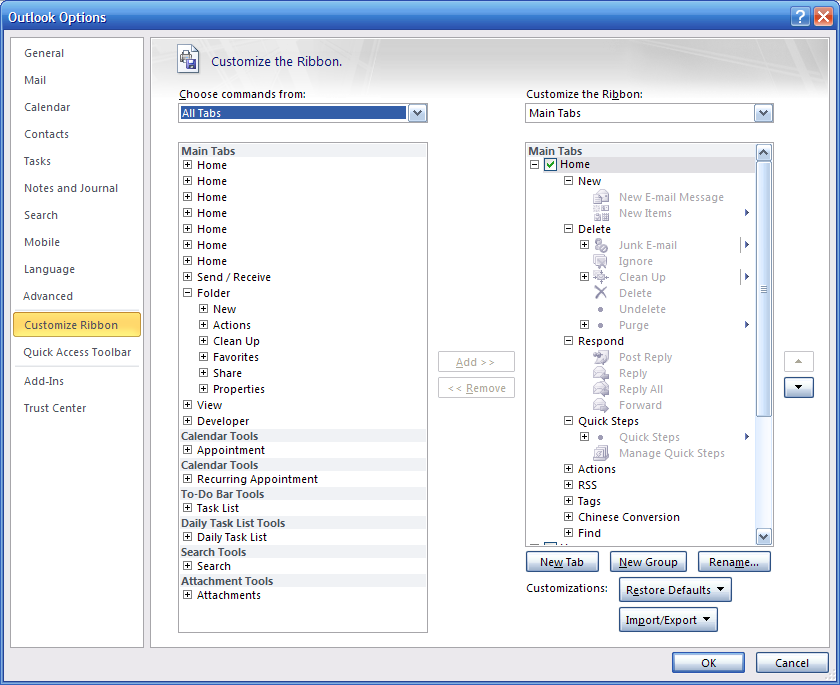The height and width of the screenshot is (685, 840).
Task: Select the Tags group on right
Action: point(589,501)
